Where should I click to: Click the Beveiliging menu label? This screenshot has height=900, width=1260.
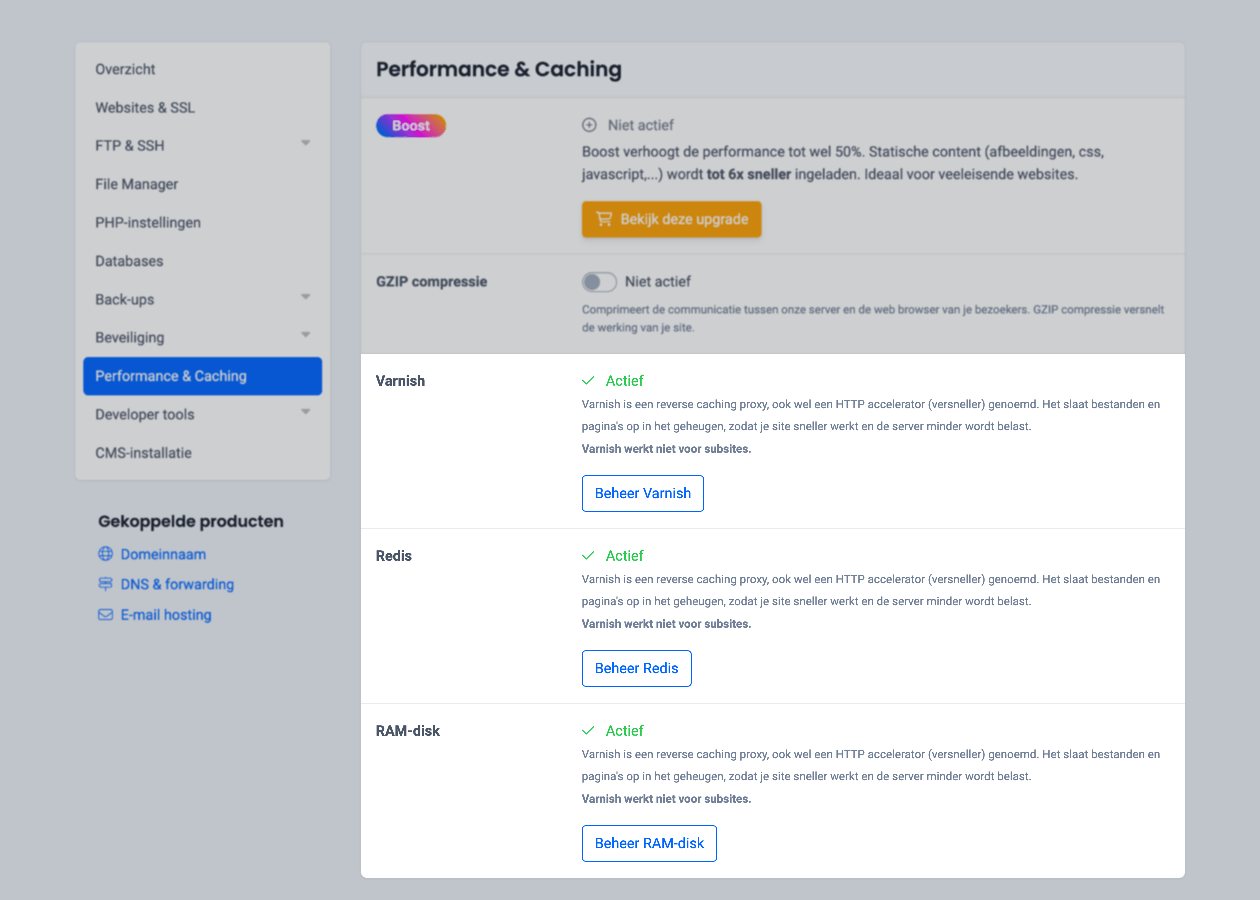click(130, 338)
